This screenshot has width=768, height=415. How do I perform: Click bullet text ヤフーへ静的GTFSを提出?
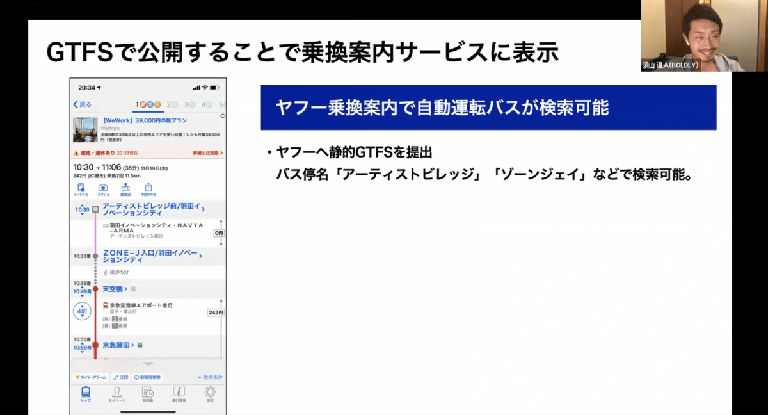(x=354, y=152)
